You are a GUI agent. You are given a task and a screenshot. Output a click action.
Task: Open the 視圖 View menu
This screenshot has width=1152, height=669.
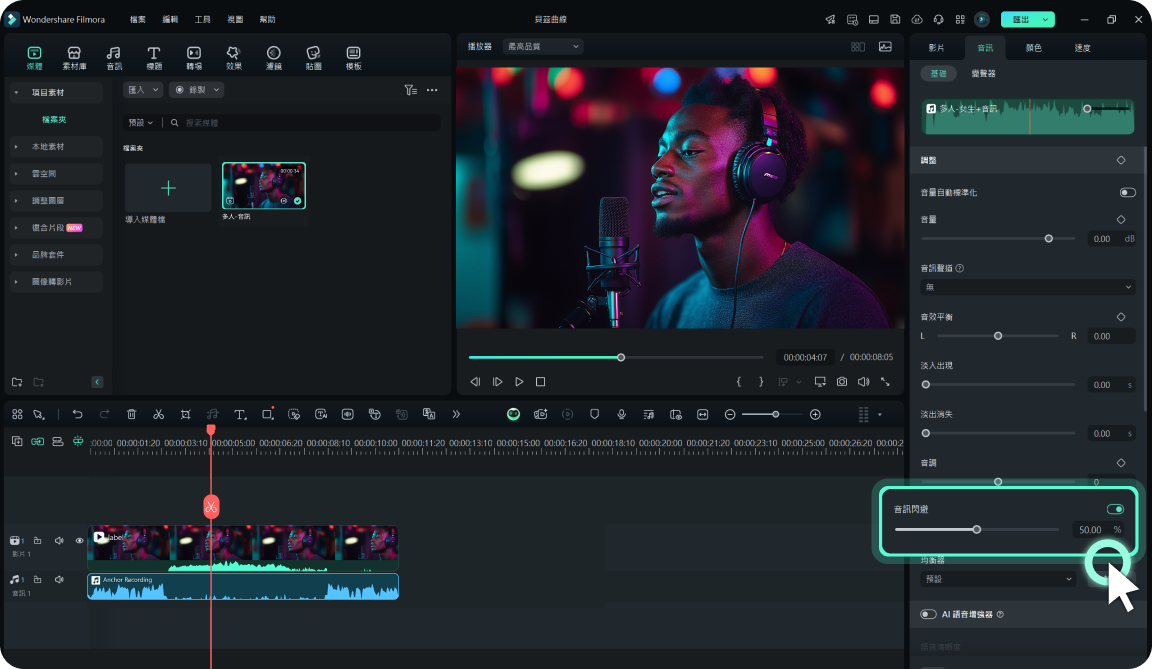point(234,20)
